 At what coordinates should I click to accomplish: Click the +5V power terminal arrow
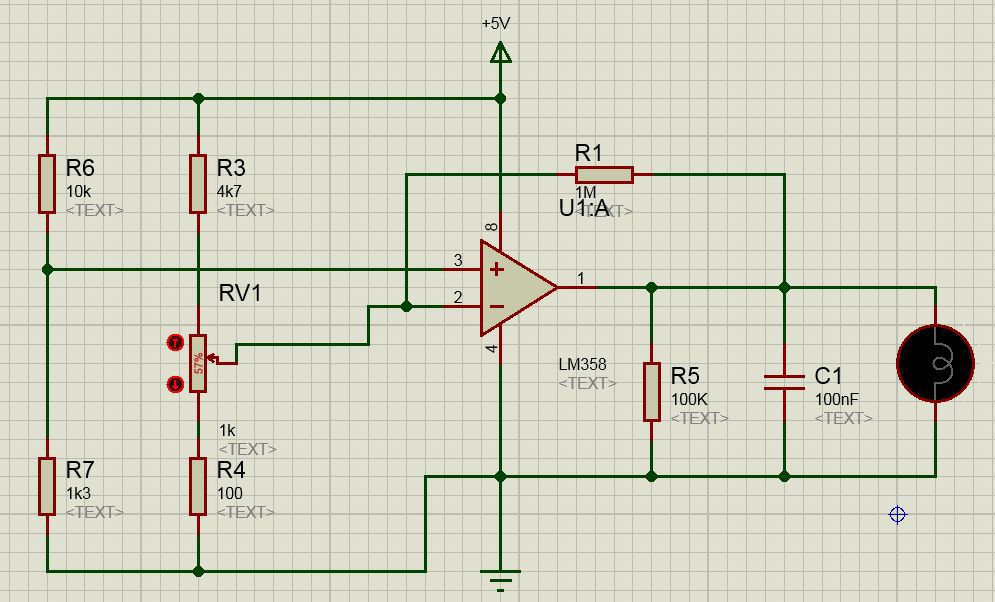coord(501,52)
